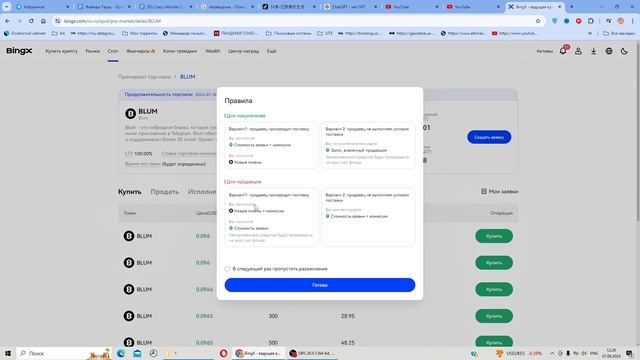
Task: Click Купить in the 0.0964 row
Action: point(494,289)
